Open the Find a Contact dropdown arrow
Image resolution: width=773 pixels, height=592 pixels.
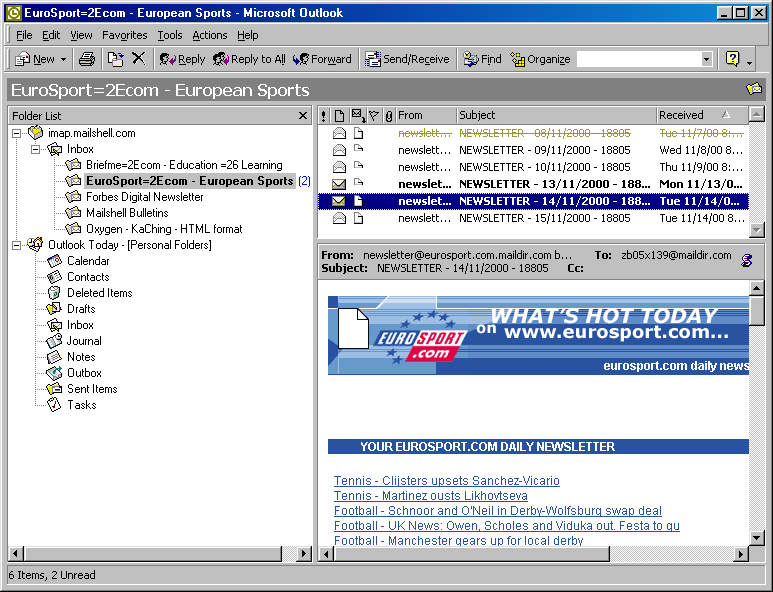click(x=706, y=60)
